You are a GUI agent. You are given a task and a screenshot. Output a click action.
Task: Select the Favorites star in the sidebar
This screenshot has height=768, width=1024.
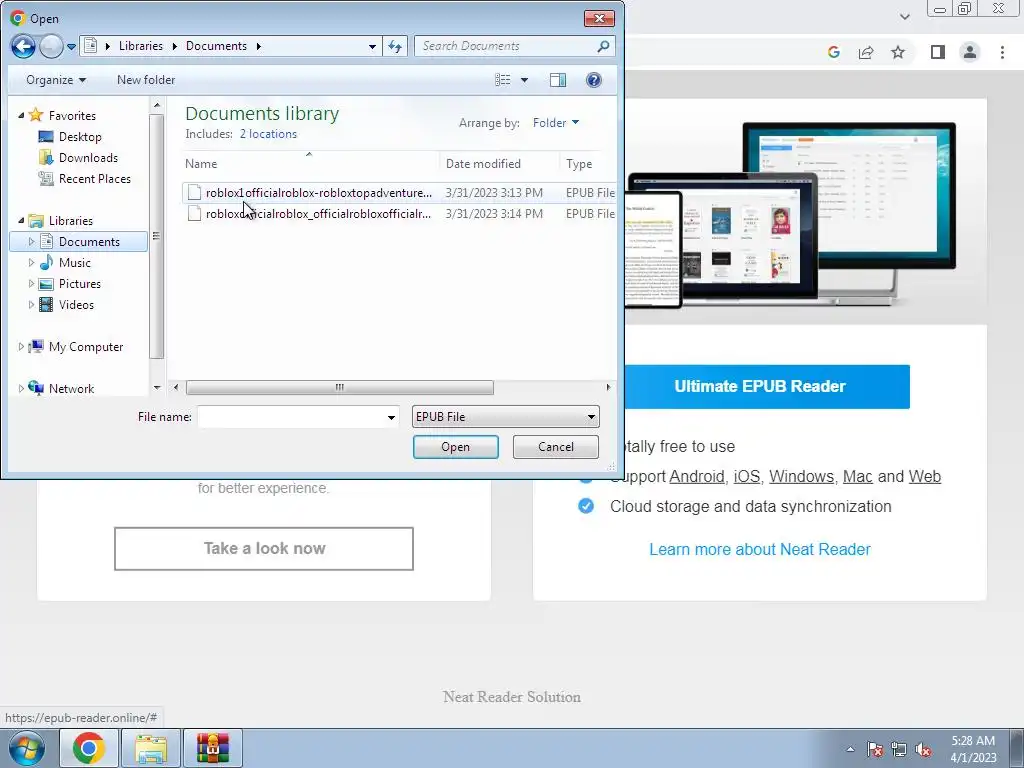pos(36,115)
